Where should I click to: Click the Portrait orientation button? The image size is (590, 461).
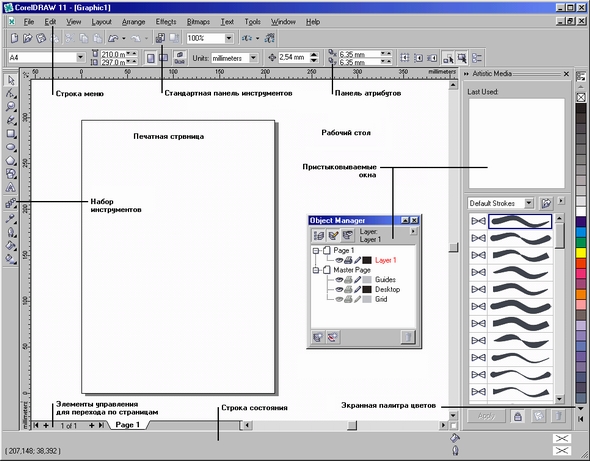151,58
